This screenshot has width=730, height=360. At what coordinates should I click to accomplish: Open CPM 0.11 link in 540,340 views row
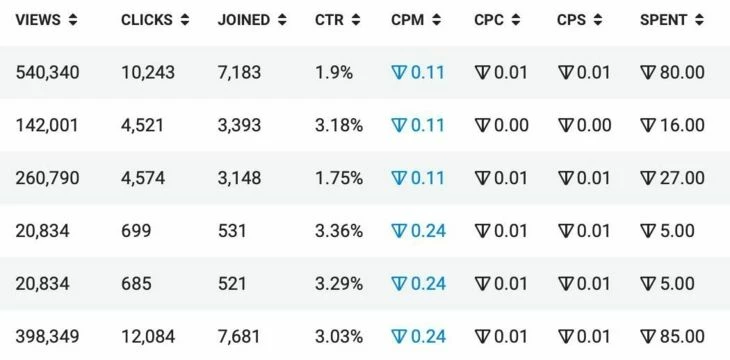coord(418,73)
